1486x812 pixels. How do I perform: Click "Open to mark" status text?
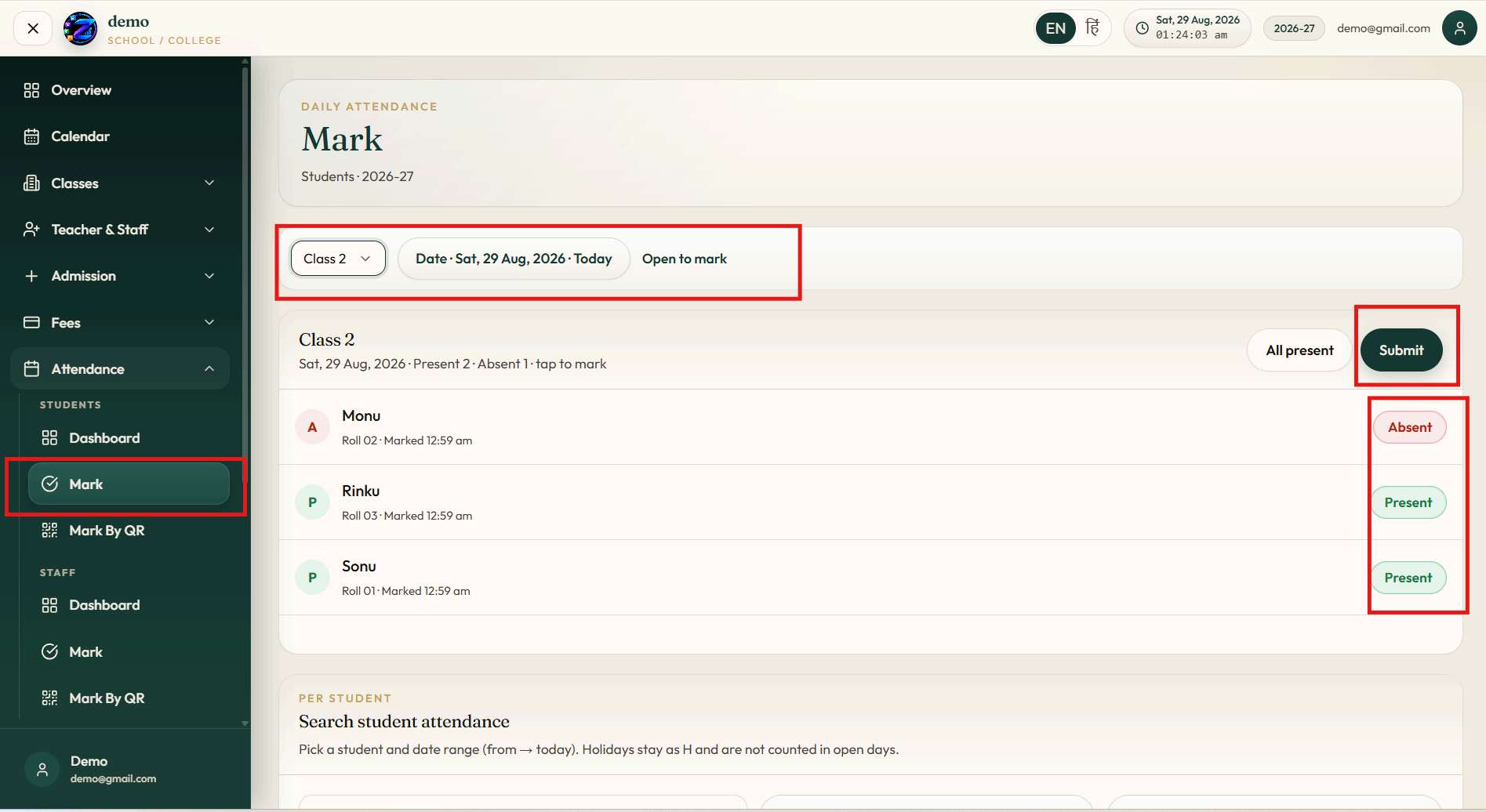click(x=684, y=259)
